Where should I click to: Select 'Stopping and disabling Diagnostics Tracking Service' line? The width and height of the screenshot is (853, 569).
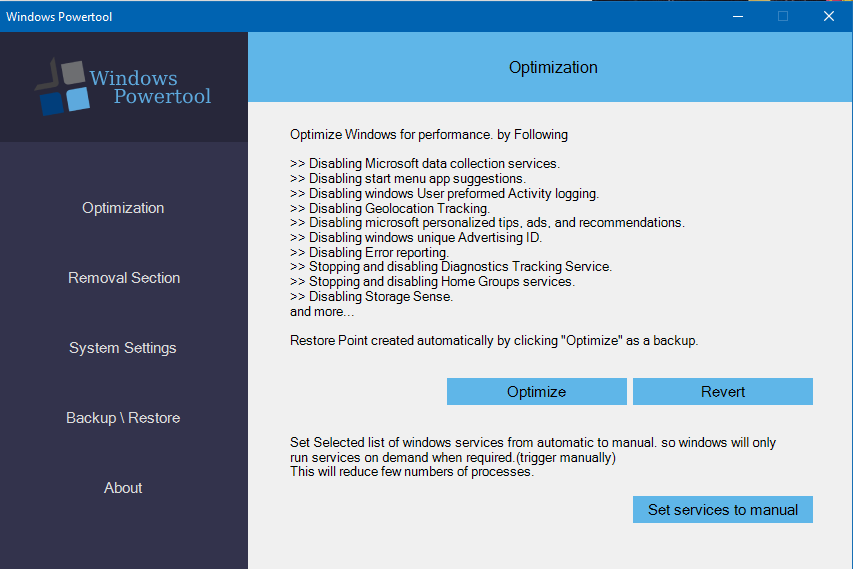[451, 267]
